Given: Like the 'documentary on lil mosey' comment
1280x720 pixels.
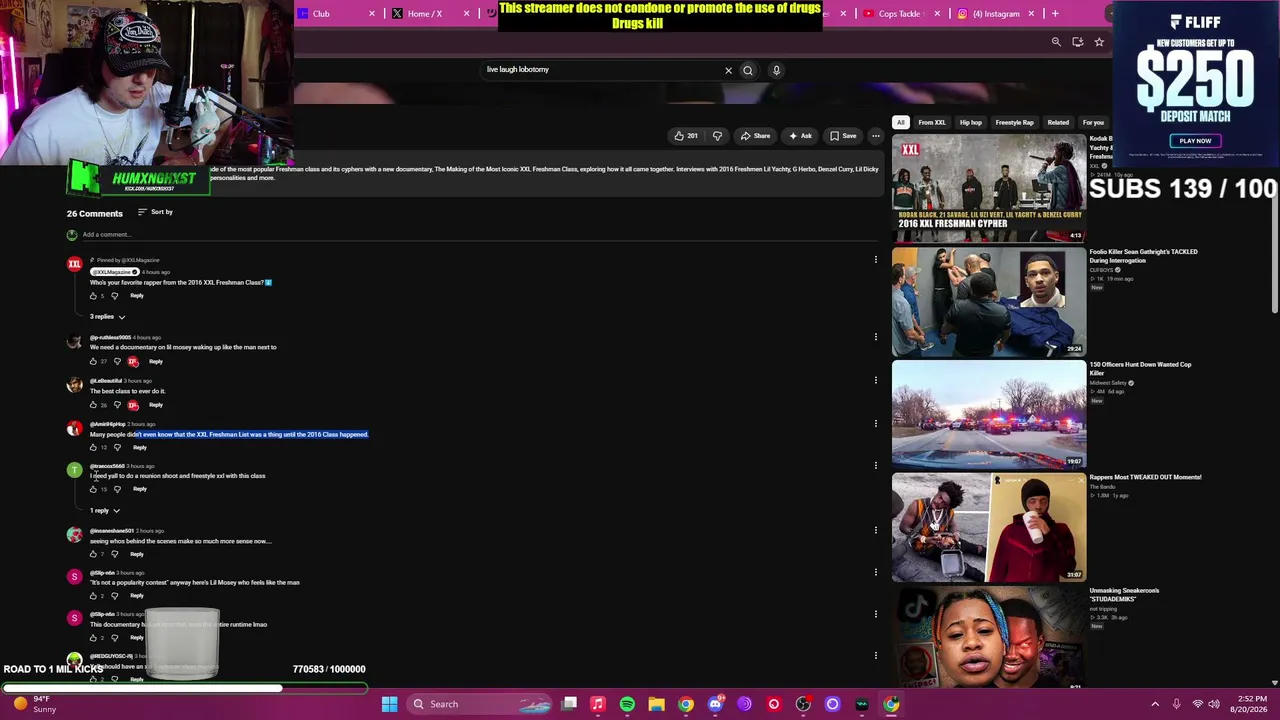Looking at the screenshot, I should pyautogui.click(x=94, y=361).
